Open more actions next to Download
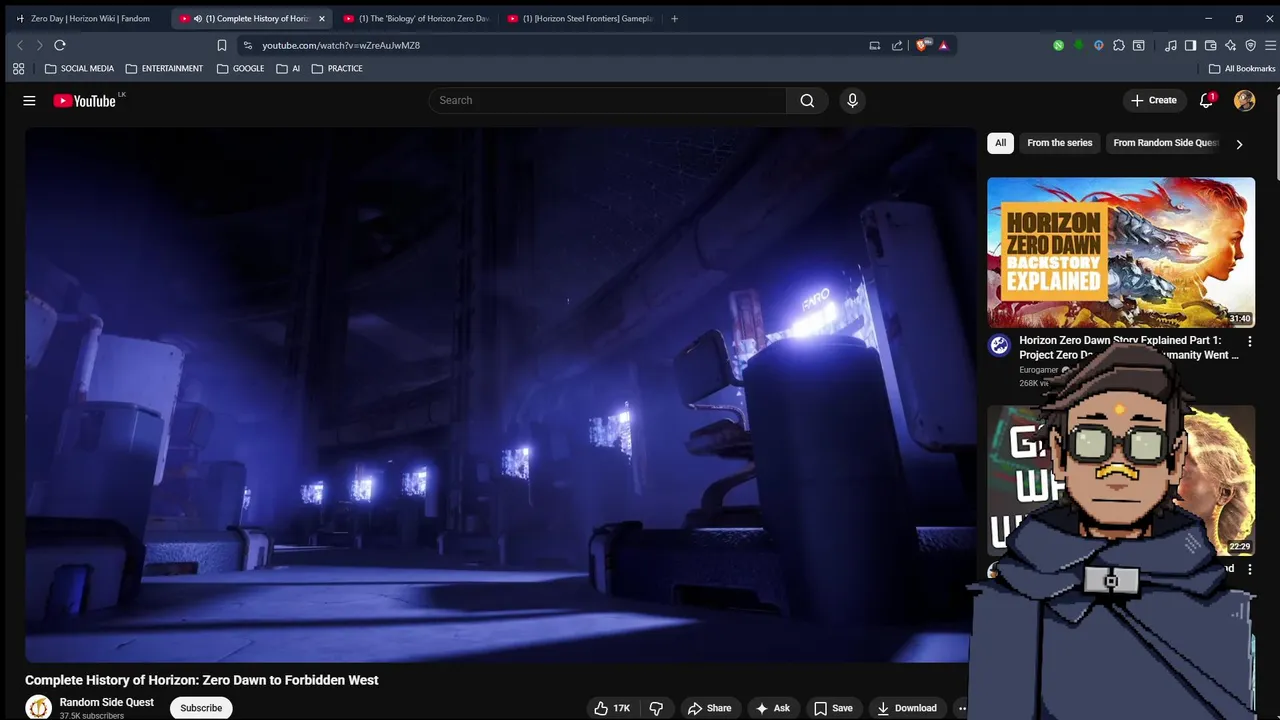 point(962,708)
